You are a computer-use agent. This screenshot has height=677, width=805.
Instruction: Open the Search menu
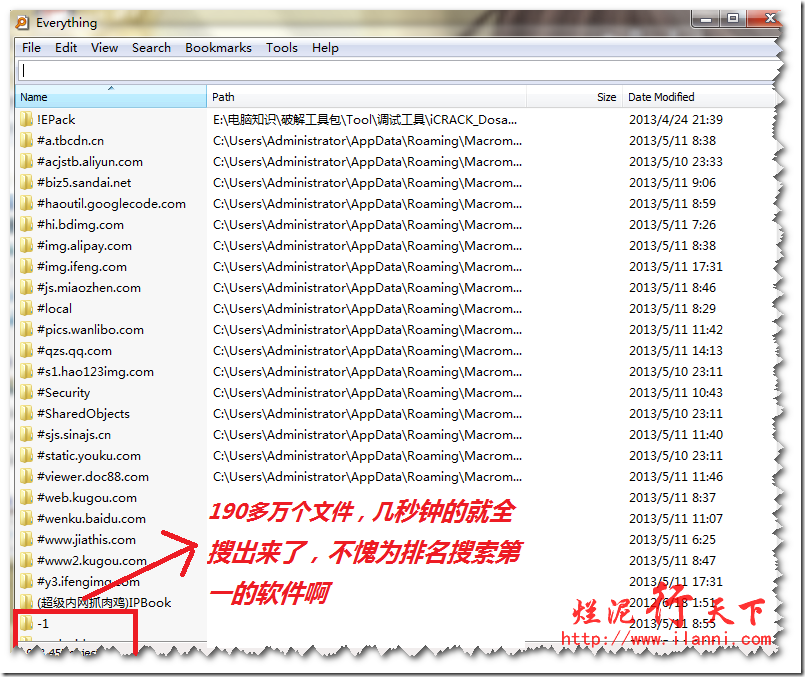[151, 48]
